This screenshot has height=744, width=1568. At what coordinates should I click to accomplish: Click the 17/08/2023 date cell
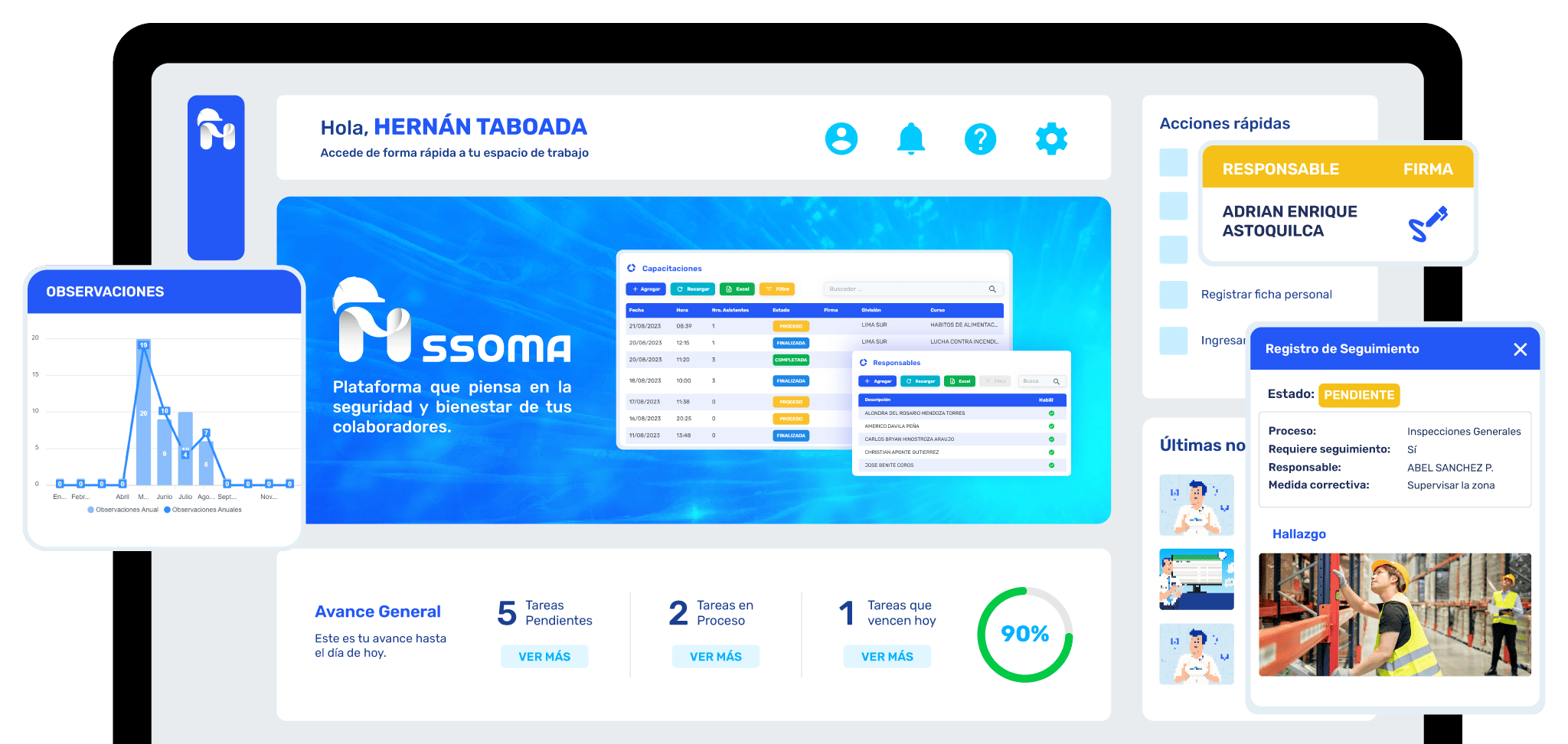pos(644,402)
